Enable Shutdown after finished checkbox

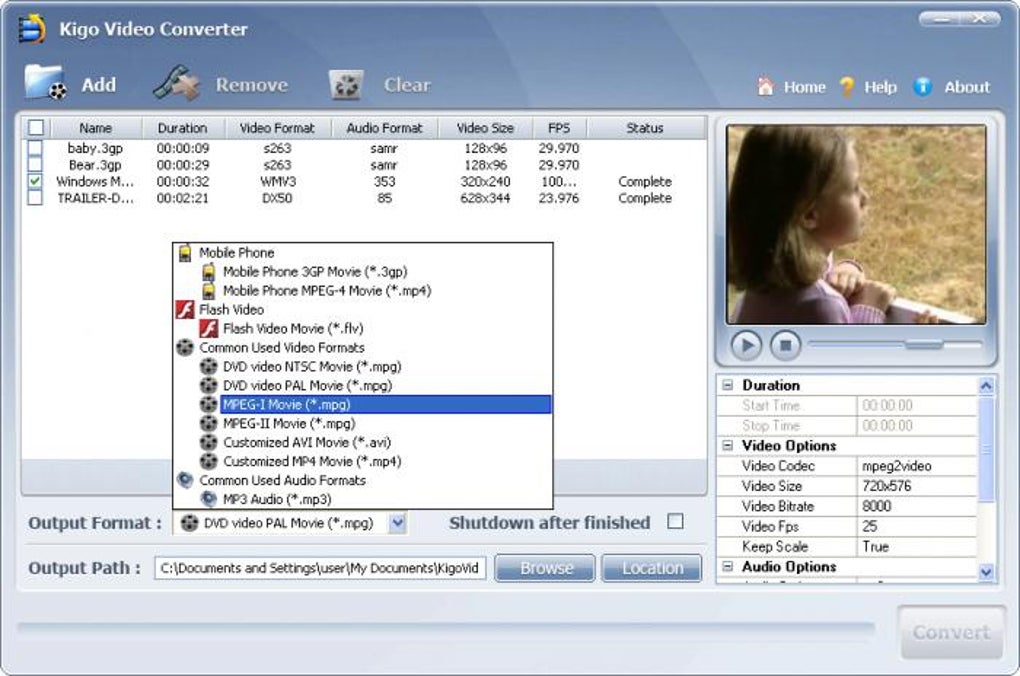point(676,522)
